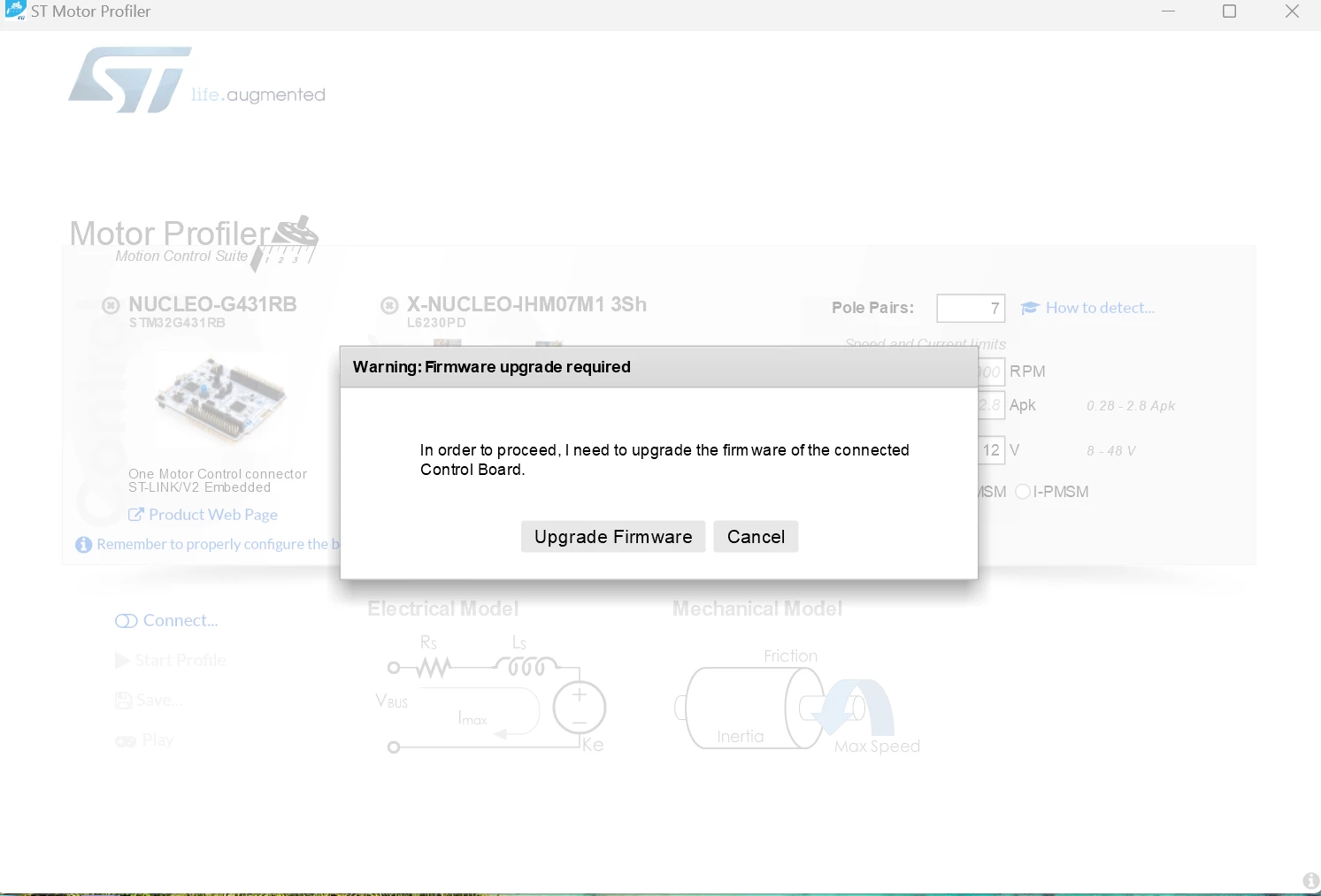Click the Save floppy disk icon
The image size is (1321, 896).
click(124, 701)
